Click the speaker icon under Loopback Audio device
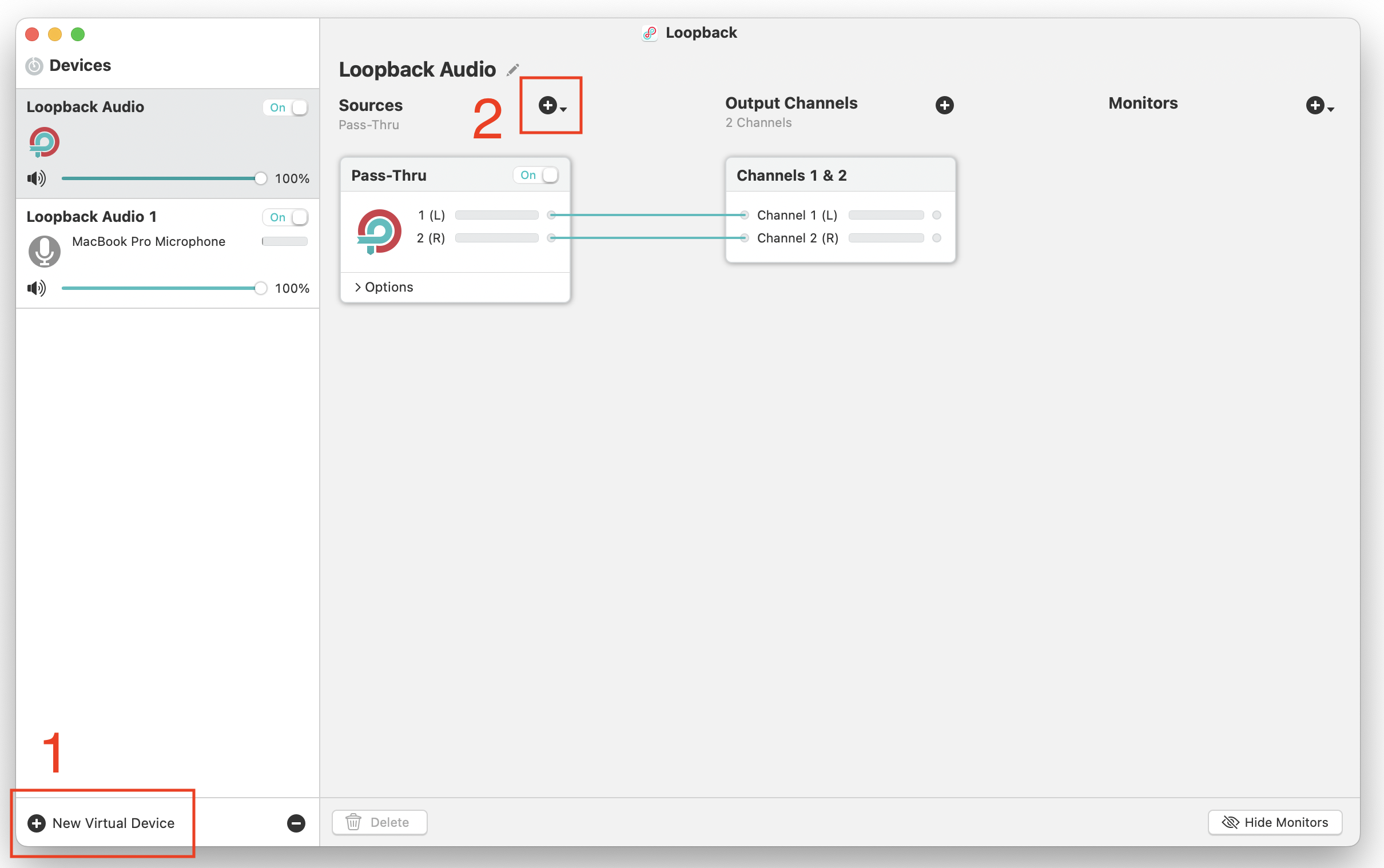The width and height of the screenshot is (1384, 868). pyautogui.click(x=36, y=178)
